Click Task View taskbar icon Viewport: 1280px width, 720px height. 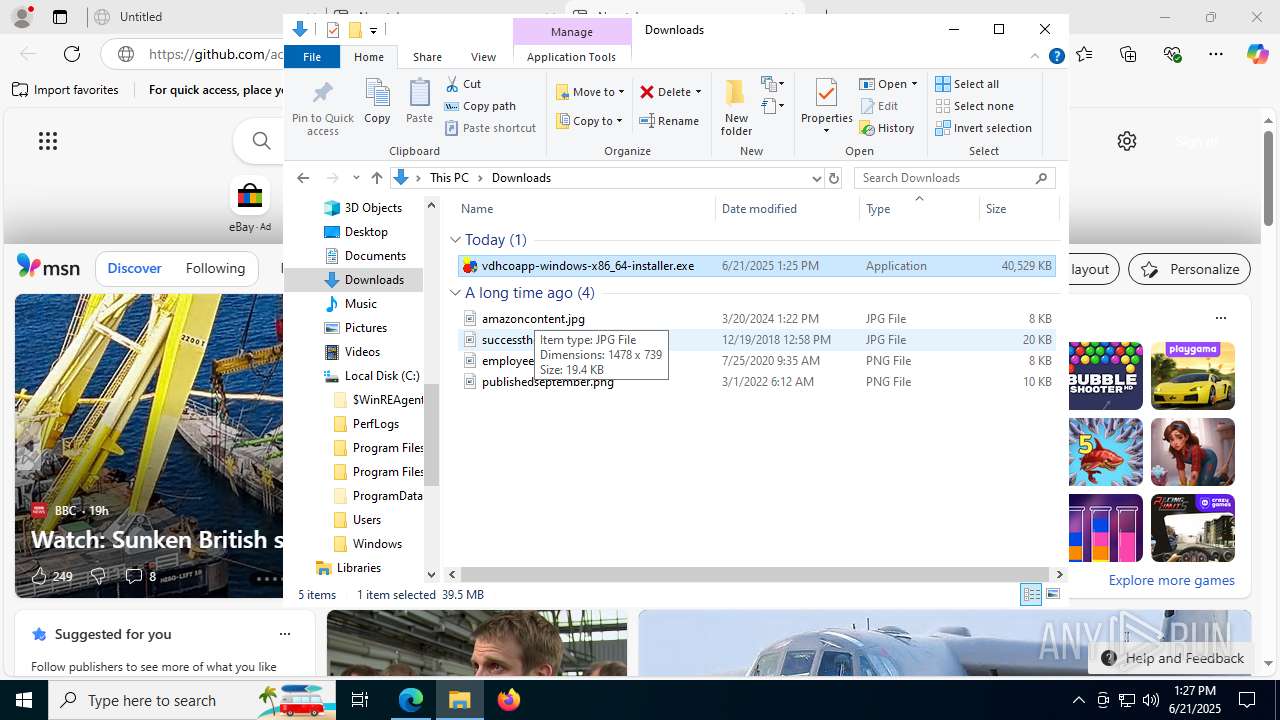(361, 700)
